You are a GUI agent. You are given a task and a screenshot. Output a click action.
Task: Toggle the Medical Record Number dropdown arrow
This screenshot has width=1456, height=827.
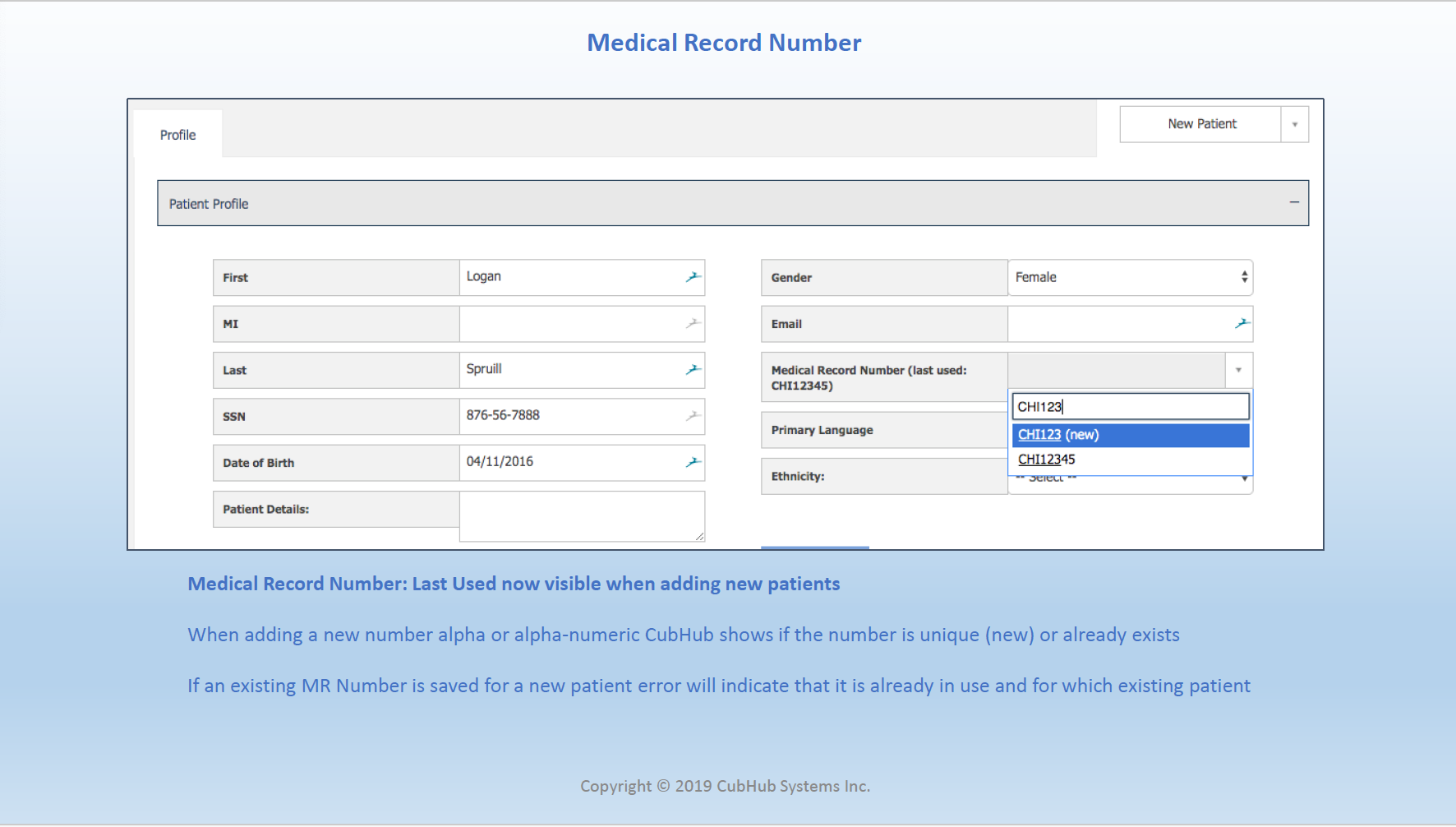(1238, 370)
